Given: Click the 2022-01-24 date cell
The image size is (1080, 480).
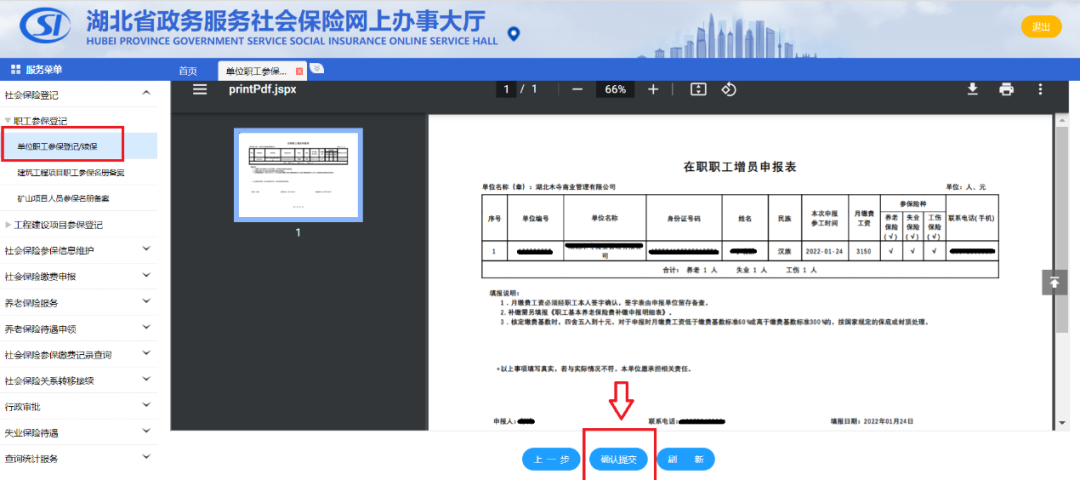Looking at the screenshot, I should pyautogui.click(x=825, y=251).
